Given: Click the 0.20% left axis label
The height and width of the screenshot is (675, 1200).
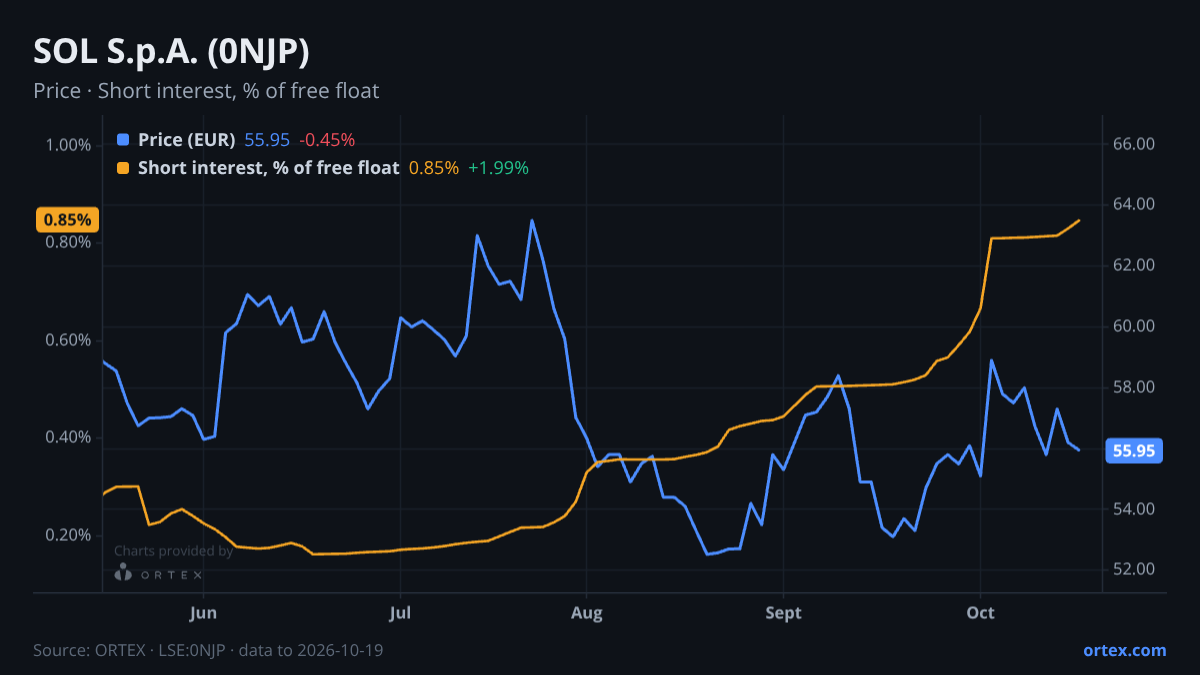Looking at the screenshot, I should click(x=68, y=535).
